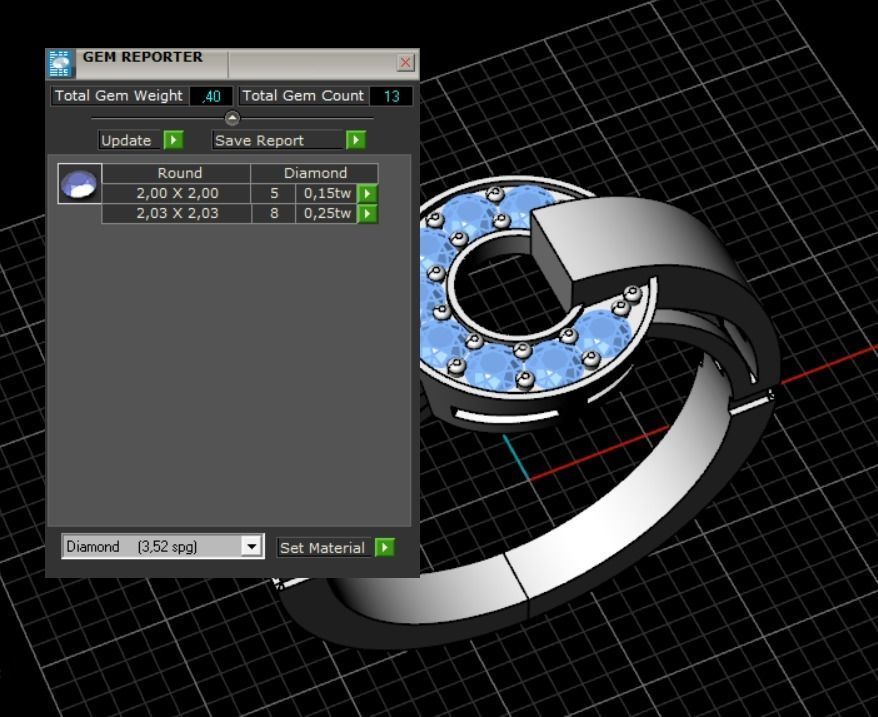
Task: Close the Gem Reporter panel
Action: coord(405,62)
